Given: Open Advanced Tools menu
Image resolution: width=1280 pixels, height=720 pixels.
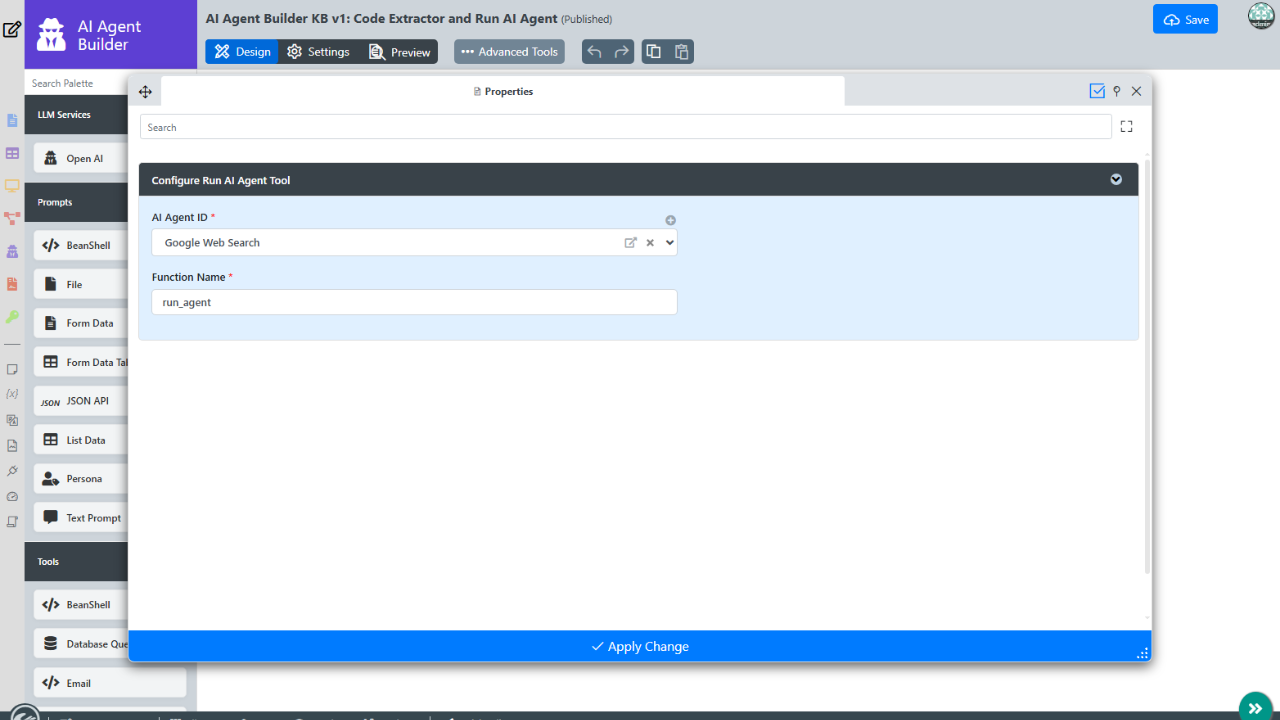Looking at the screenshot, I should click(509, 52).
